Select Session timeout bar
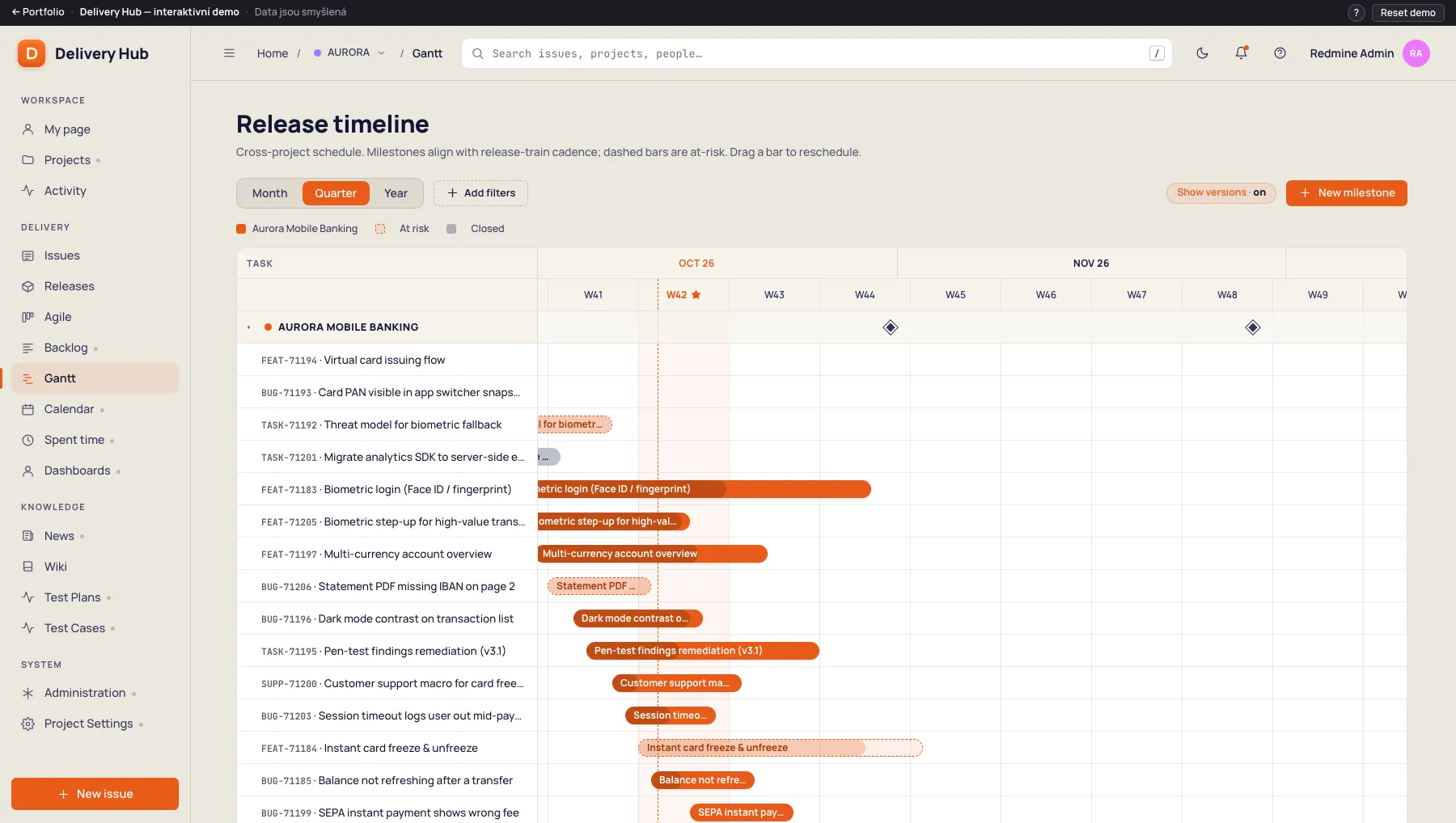Image resolution: width=1456 pixels, height=823 pixels. 671,715
